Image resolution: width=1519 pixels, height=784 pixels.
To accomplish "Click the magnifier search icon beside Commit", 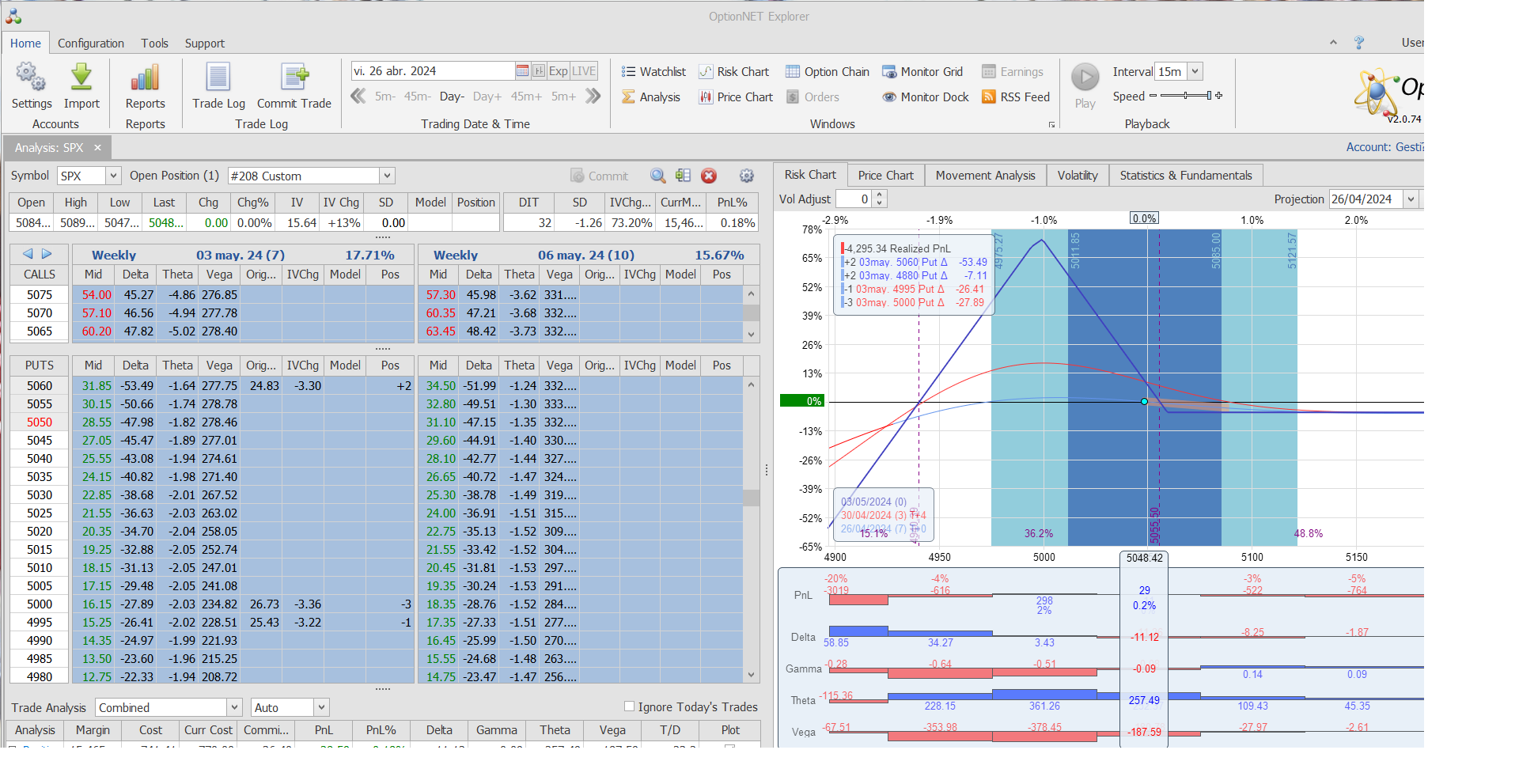I will pos(657,176).
